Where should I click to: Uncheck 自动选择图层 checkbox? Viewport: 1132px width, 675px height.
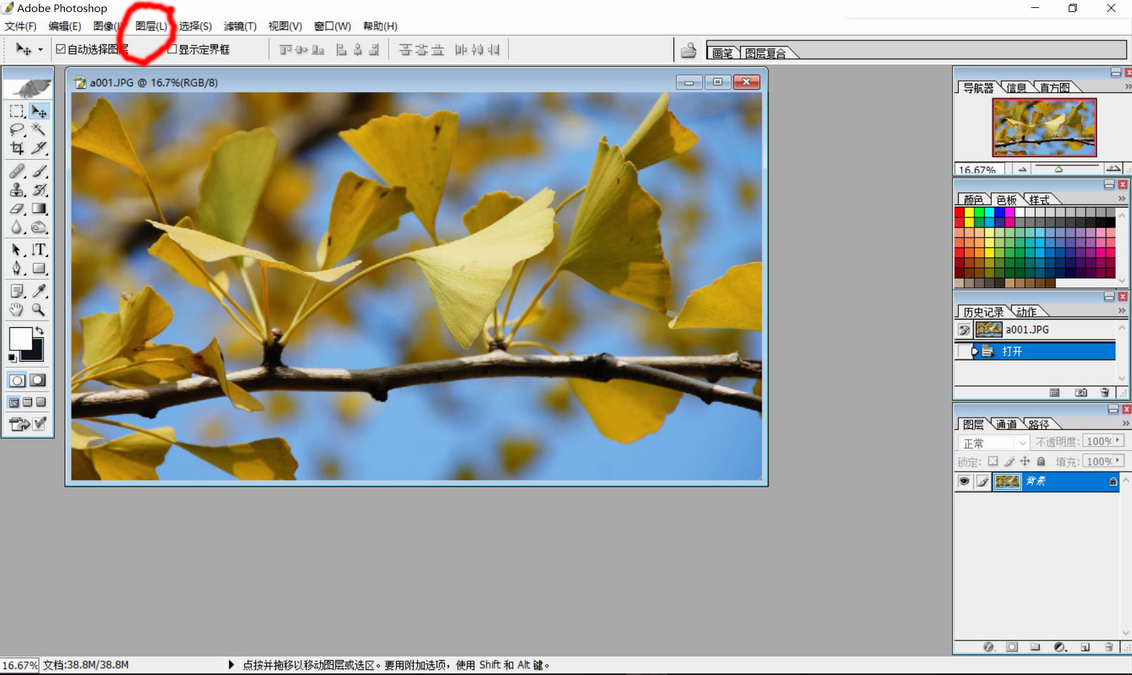61,49
